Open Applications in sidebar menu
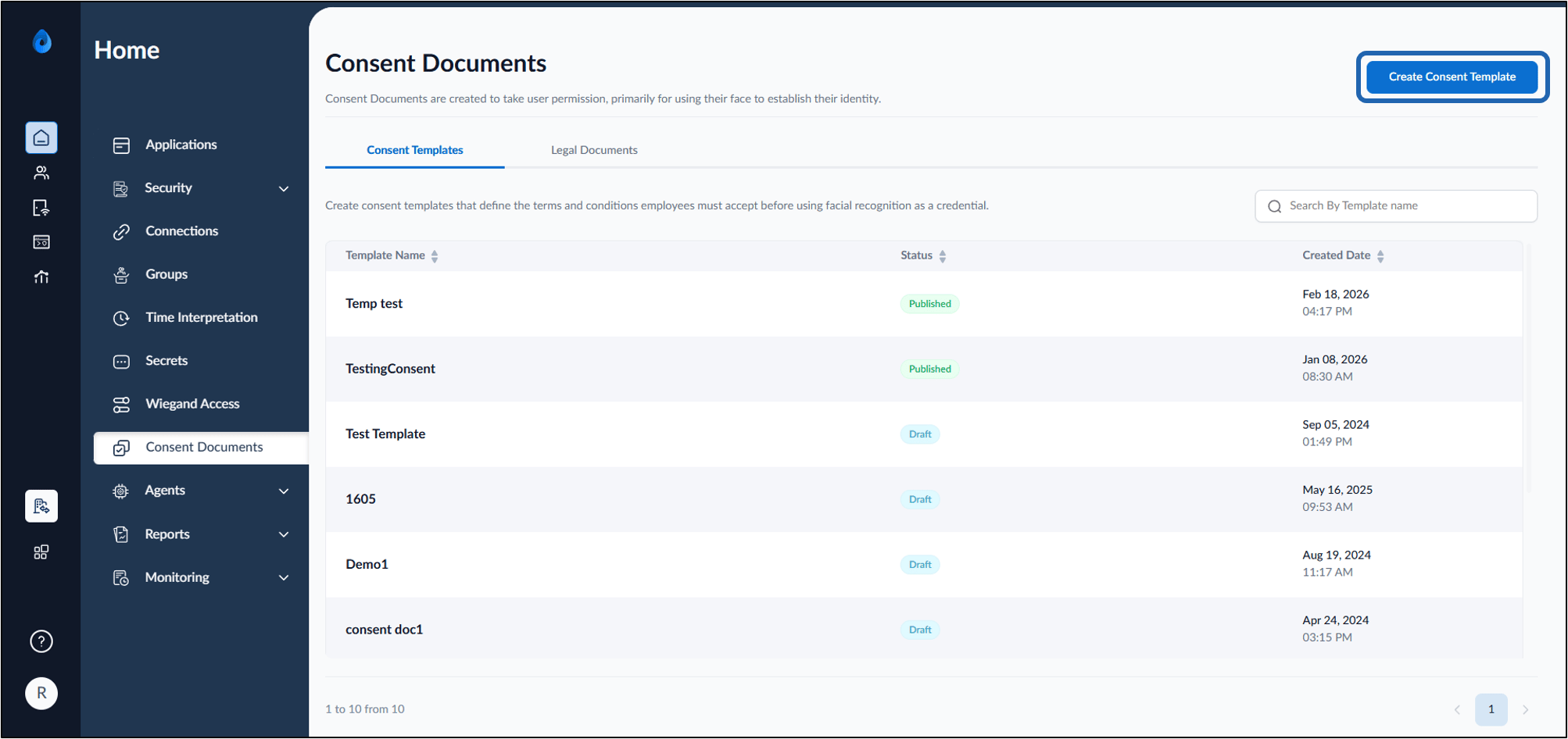Image resolution: width=1568 pixels, height=739 pixels. pos(181,145)
